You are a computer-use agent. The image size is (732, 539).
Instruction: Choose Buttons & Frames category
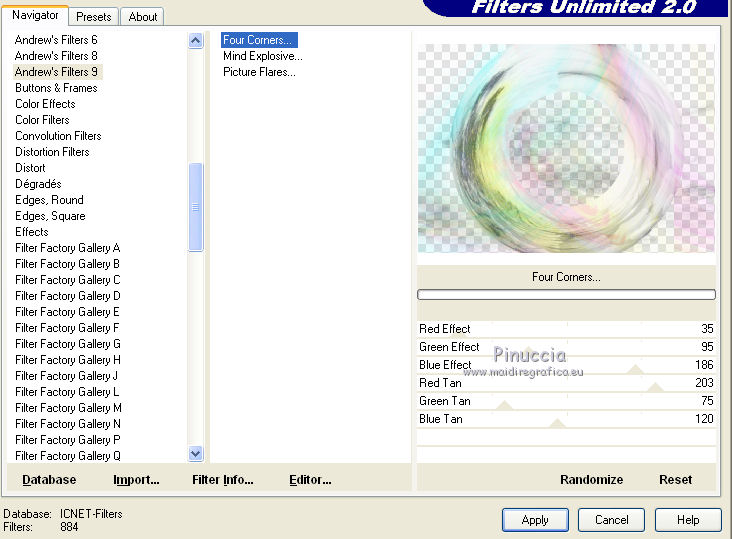pyautogui.click(x=56, y=88)
